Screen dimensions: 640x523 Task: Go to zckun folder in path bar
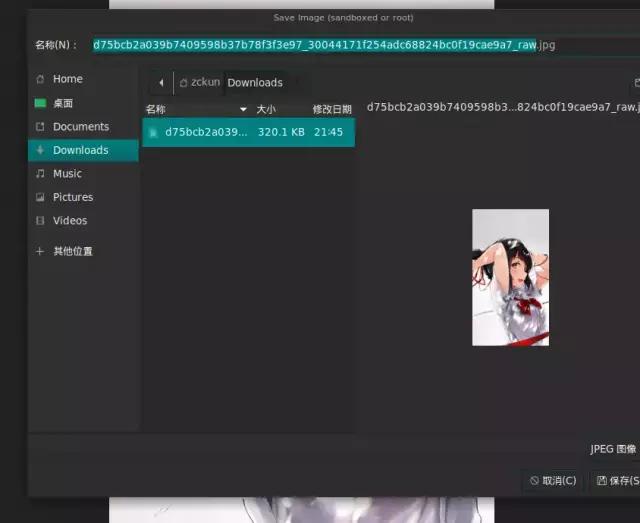(200, 83)
